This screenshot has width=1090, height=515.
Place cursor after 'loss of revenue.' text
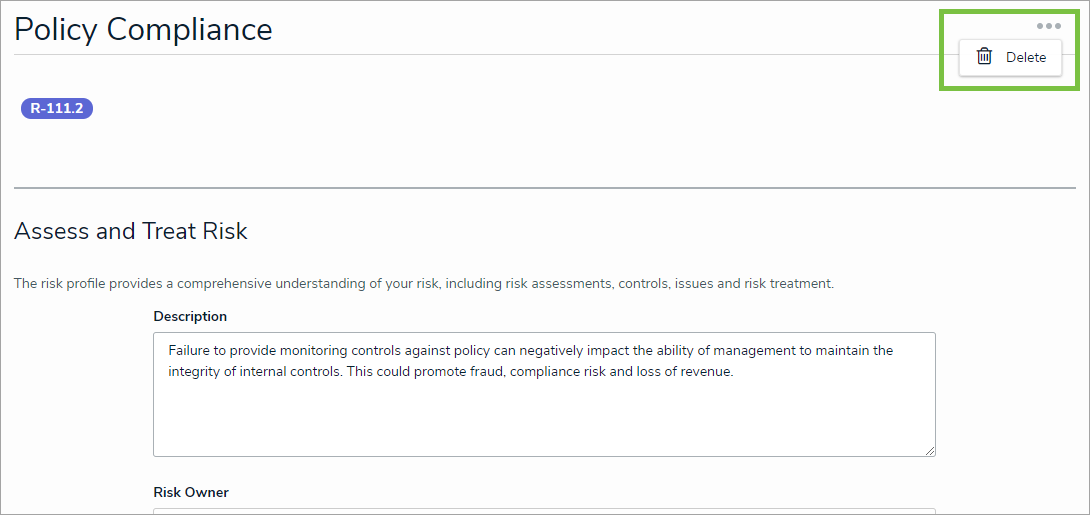735,371
